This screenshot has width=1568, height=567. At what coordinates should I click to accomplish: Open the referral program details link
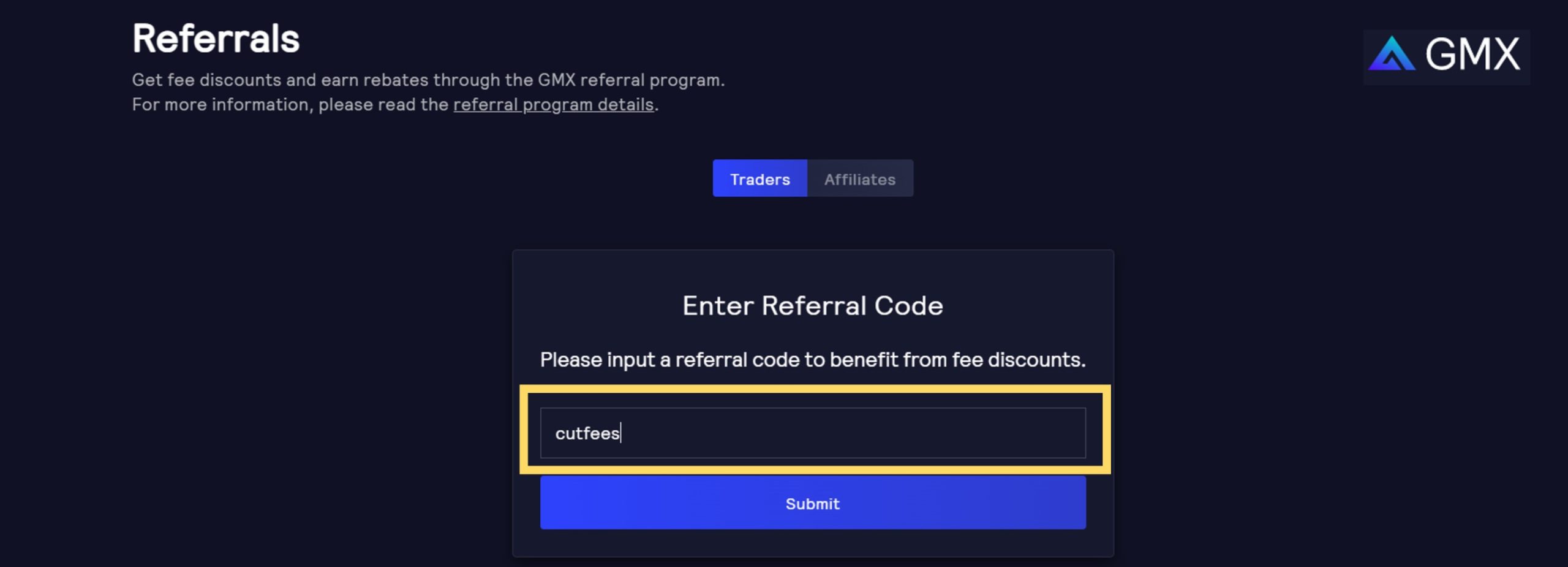point(554,105)
